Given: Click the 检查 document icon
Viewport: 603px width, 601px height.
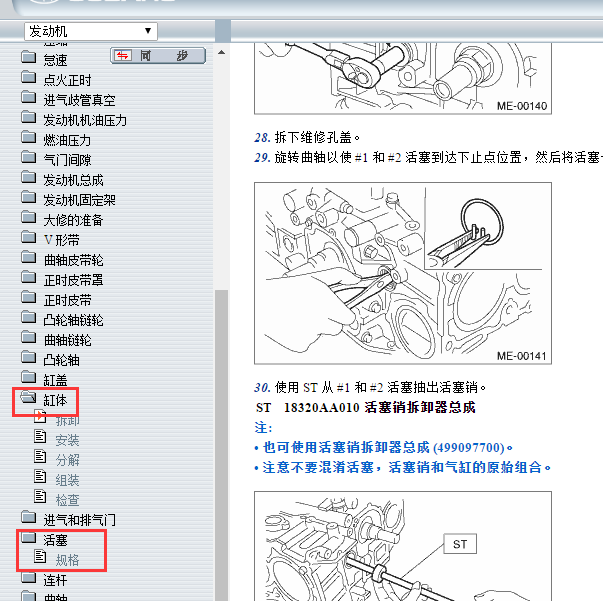Looking at the screenshot, I should (x=40, y=496).
